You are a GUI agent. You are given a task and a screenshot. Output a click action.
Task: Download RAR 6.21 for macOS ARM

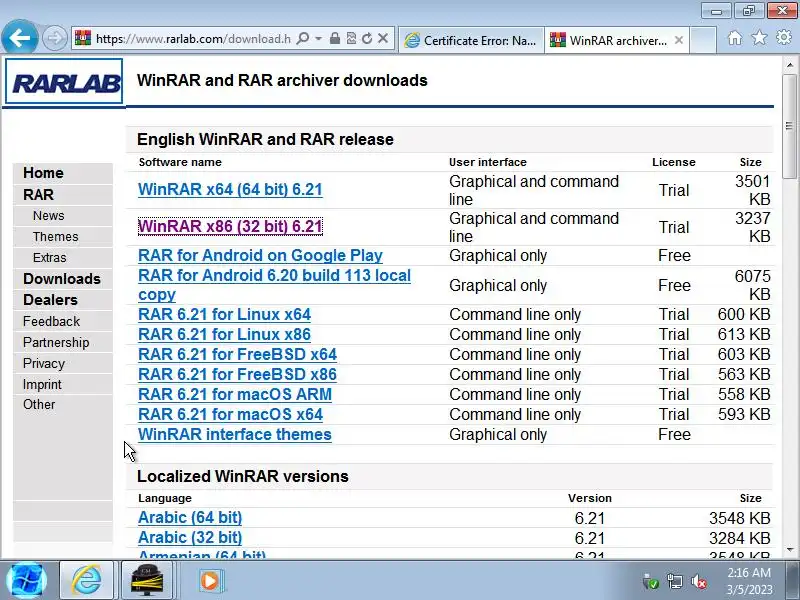(x=235, y=394)
